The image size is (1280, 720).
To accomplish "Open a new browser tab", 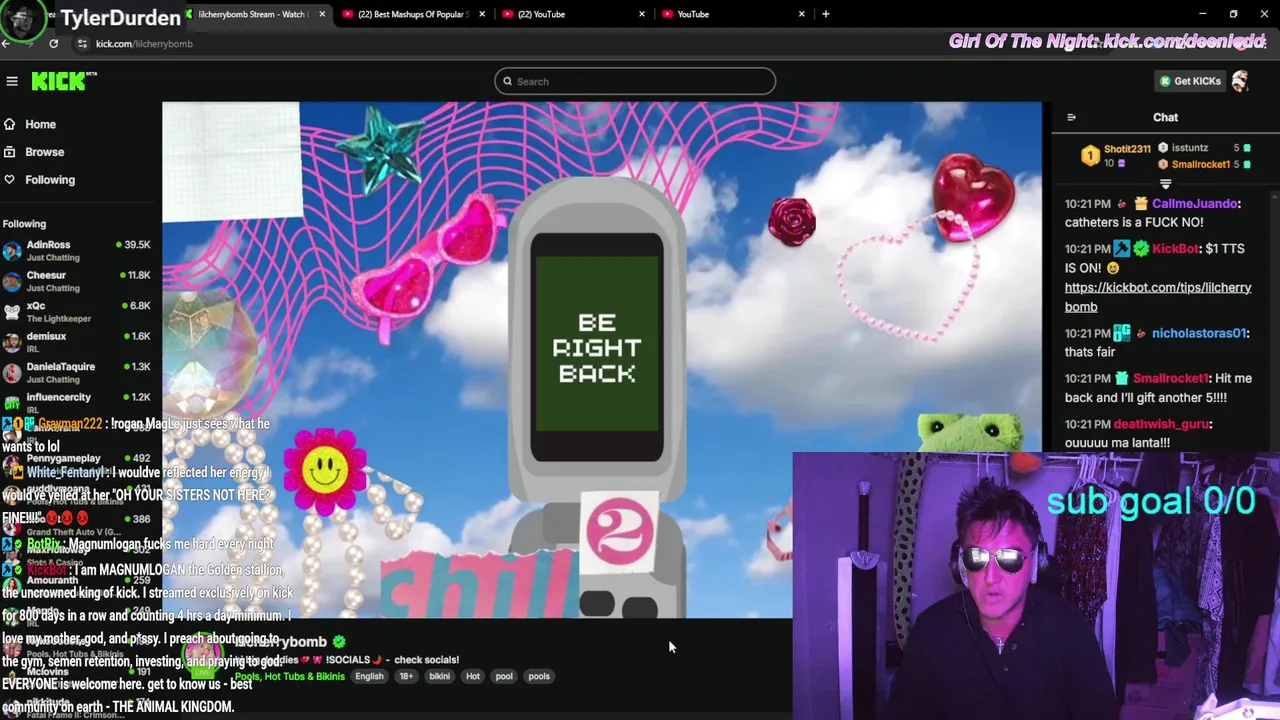I will click(x=825, y=14).
